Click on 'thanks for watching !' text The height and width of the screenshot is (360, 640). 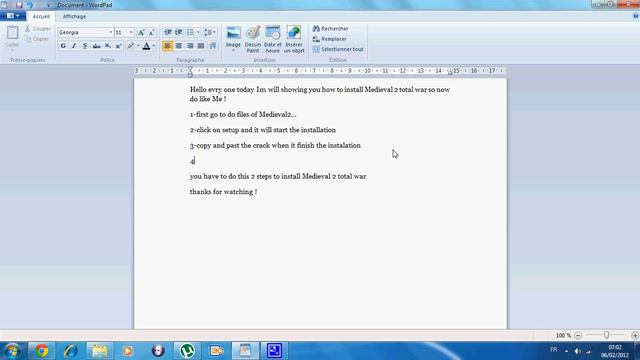223,191
